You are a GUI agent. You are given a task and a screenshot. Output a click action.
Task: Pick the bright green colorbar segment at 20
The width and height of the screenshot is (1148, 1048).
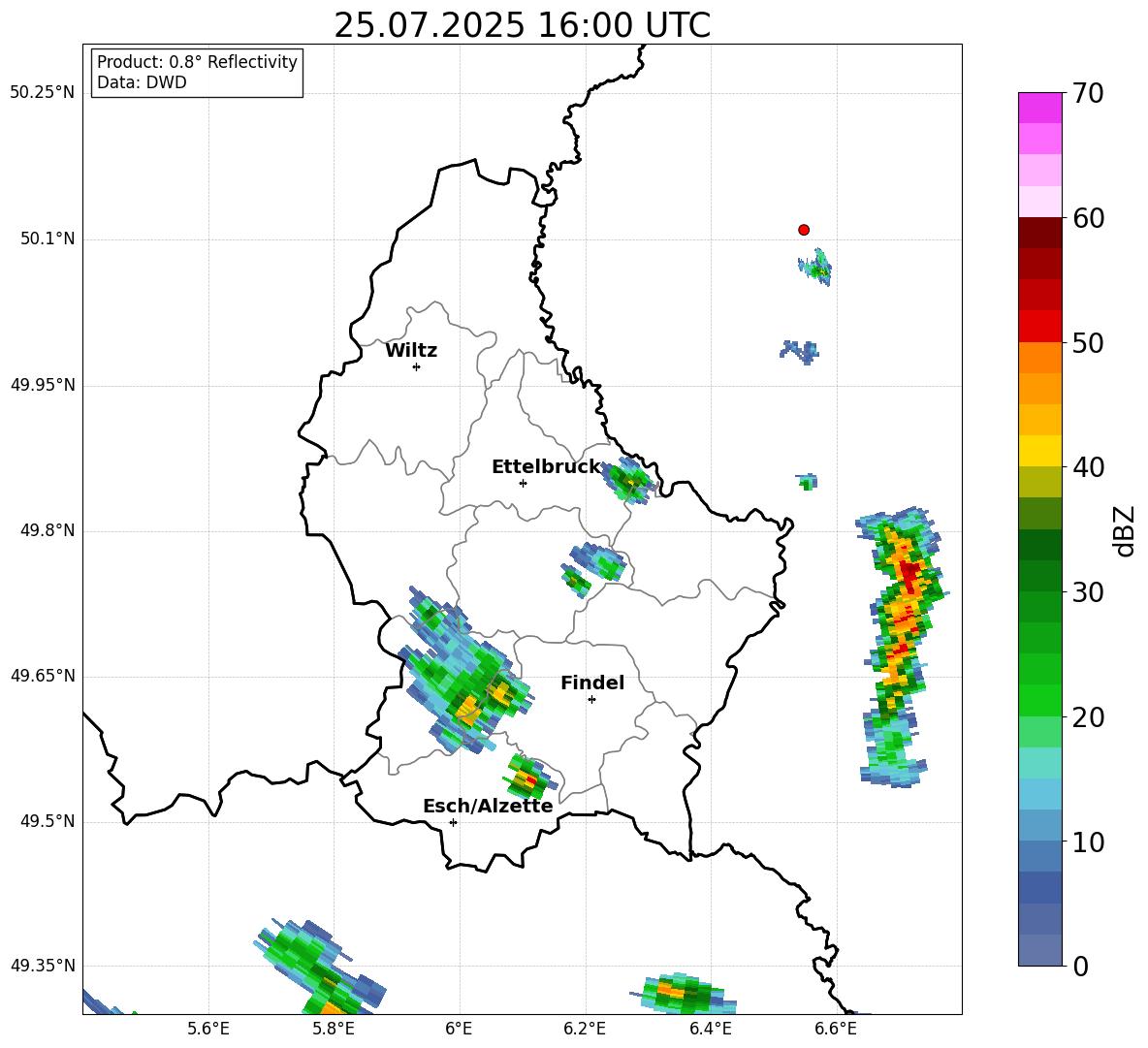(1039, 700)
